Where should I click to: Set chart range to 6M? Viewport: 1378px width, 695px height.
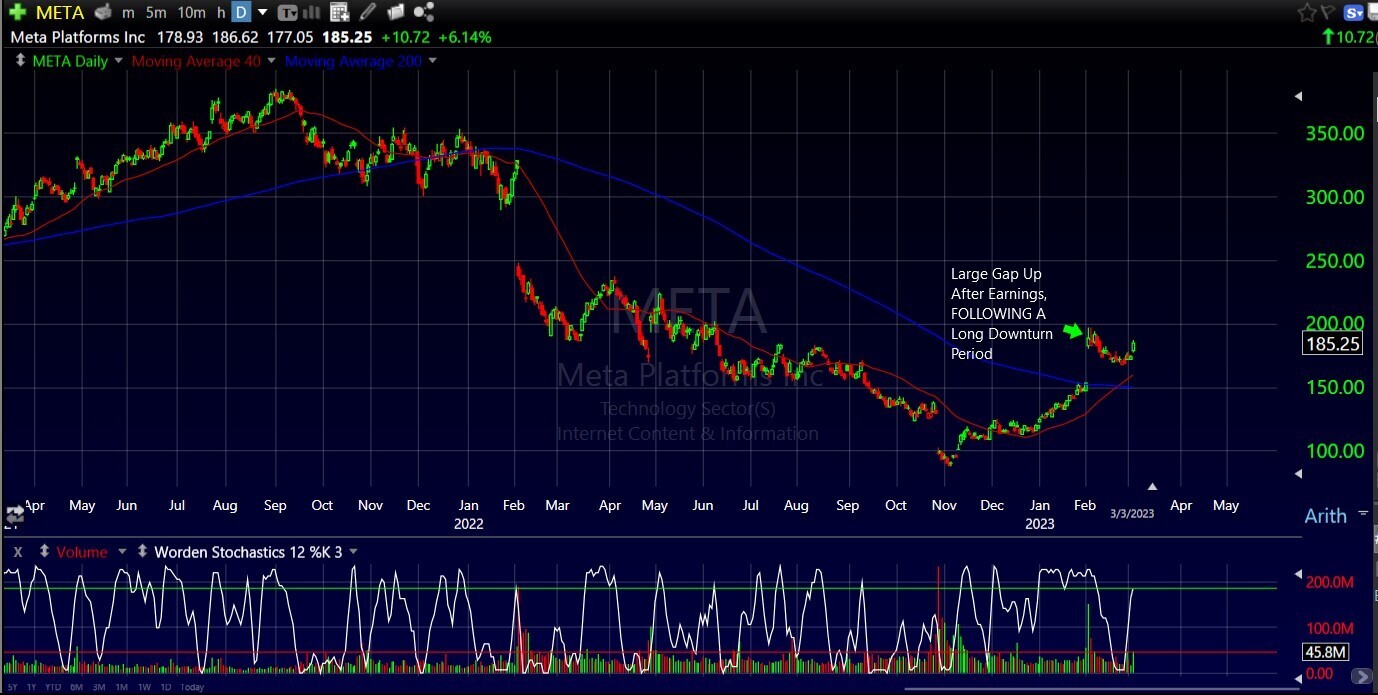(77, 687)
